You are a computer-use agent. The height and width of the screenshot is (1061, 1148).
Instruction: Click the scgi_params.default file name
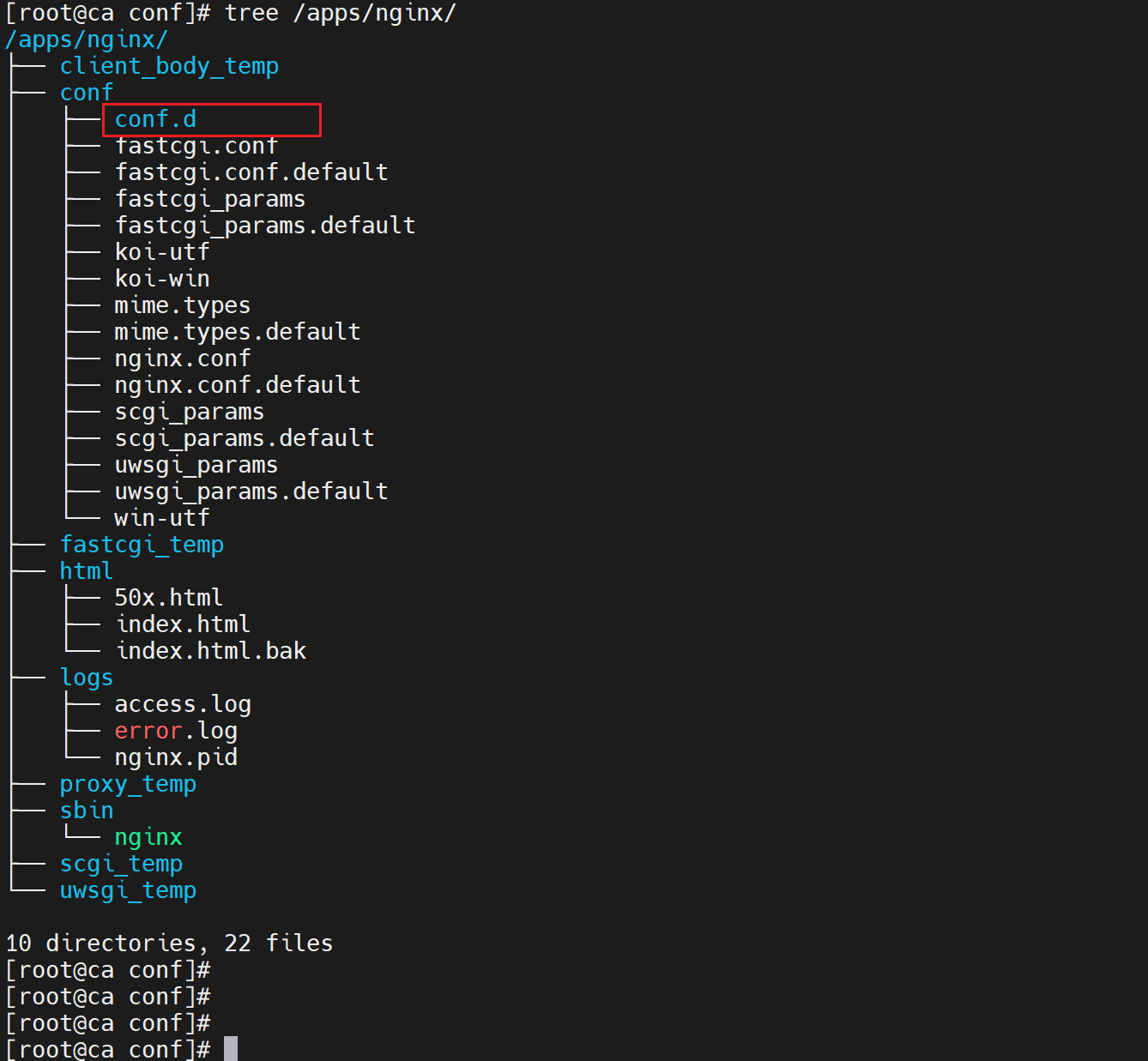[x=245, y=438]
